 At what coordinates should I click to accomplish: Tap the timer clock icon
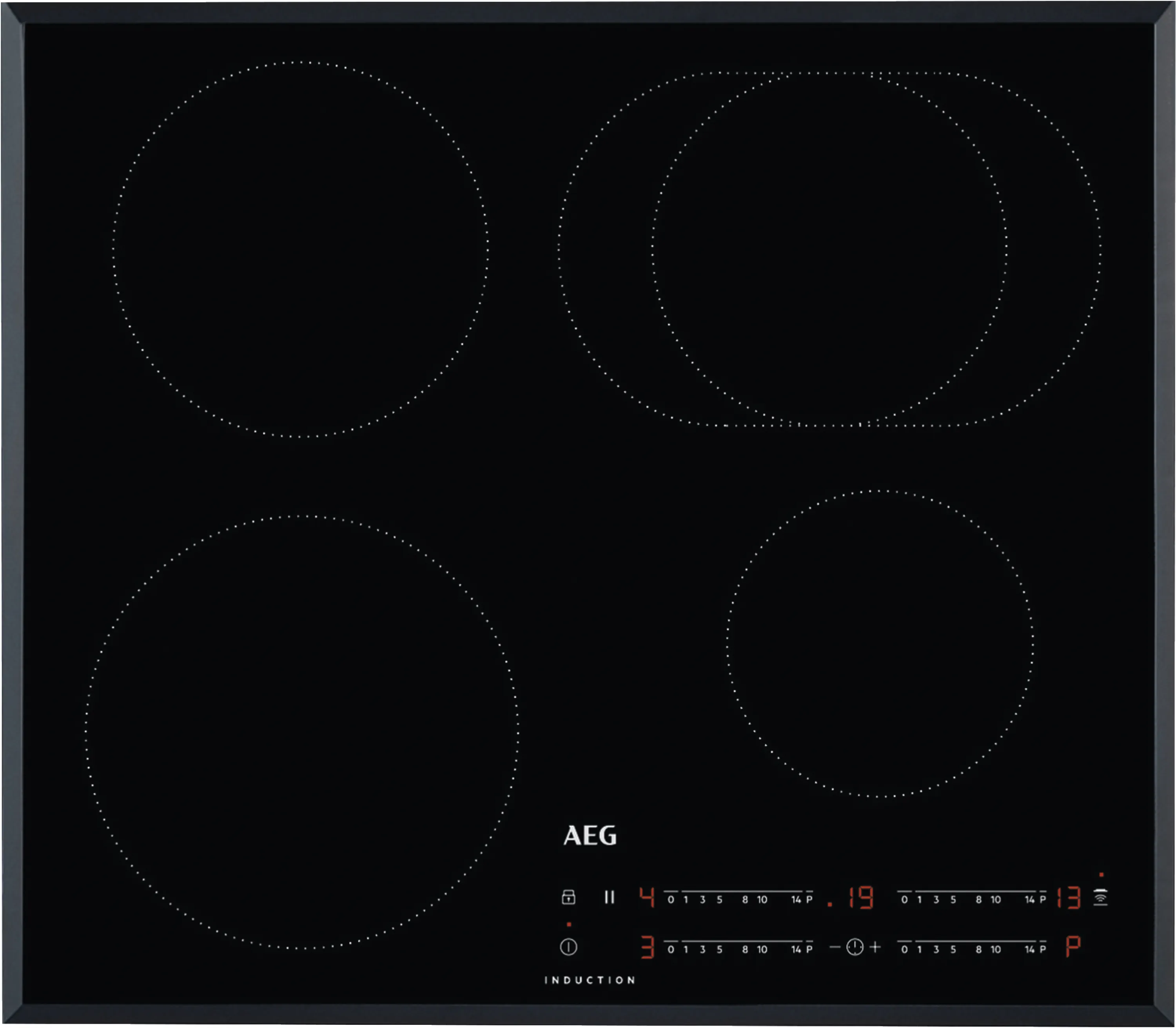855,947
